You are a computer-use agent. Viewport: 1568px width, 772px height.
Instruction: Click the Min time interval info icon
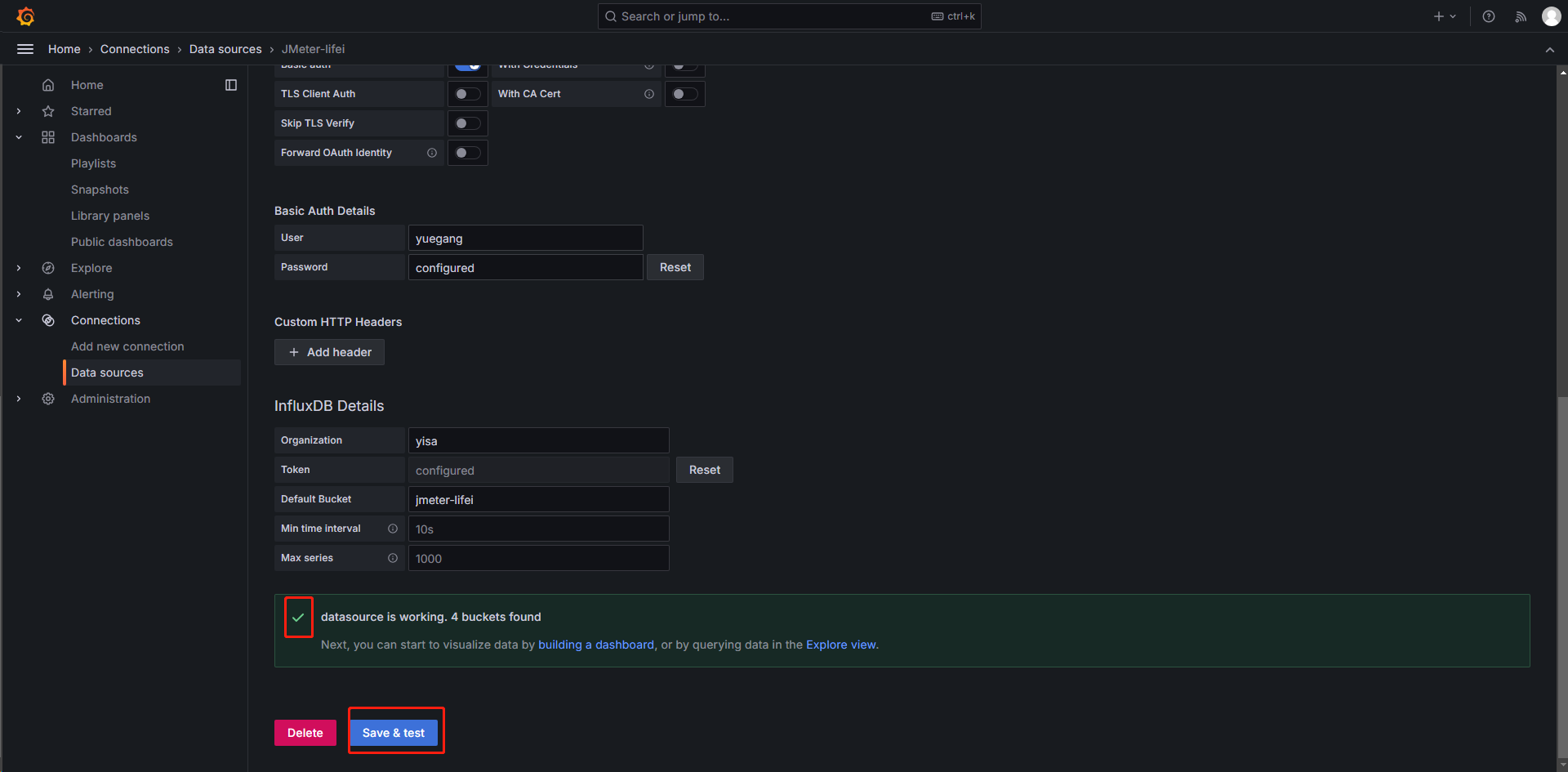pyautogui.click(x=393, y=529)
